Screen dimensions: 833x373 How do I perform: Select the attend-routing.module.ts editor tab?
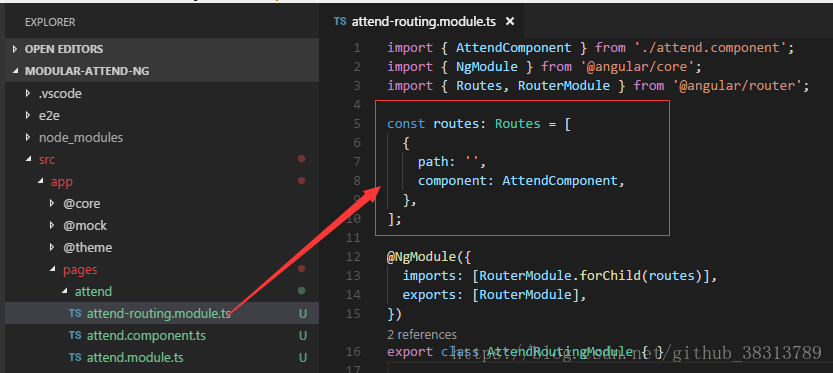click(x=424, y=21)
